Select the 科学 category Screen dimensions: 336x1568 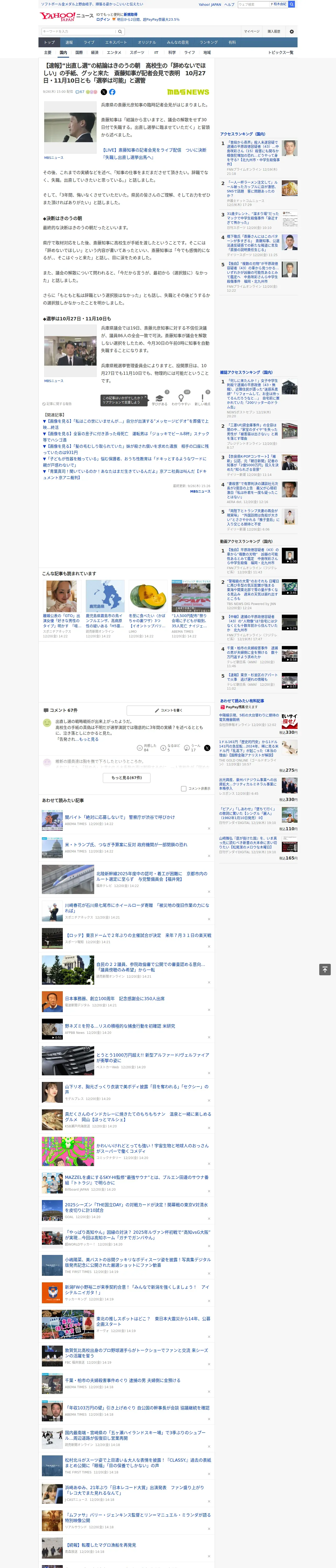tap(172, 52)
